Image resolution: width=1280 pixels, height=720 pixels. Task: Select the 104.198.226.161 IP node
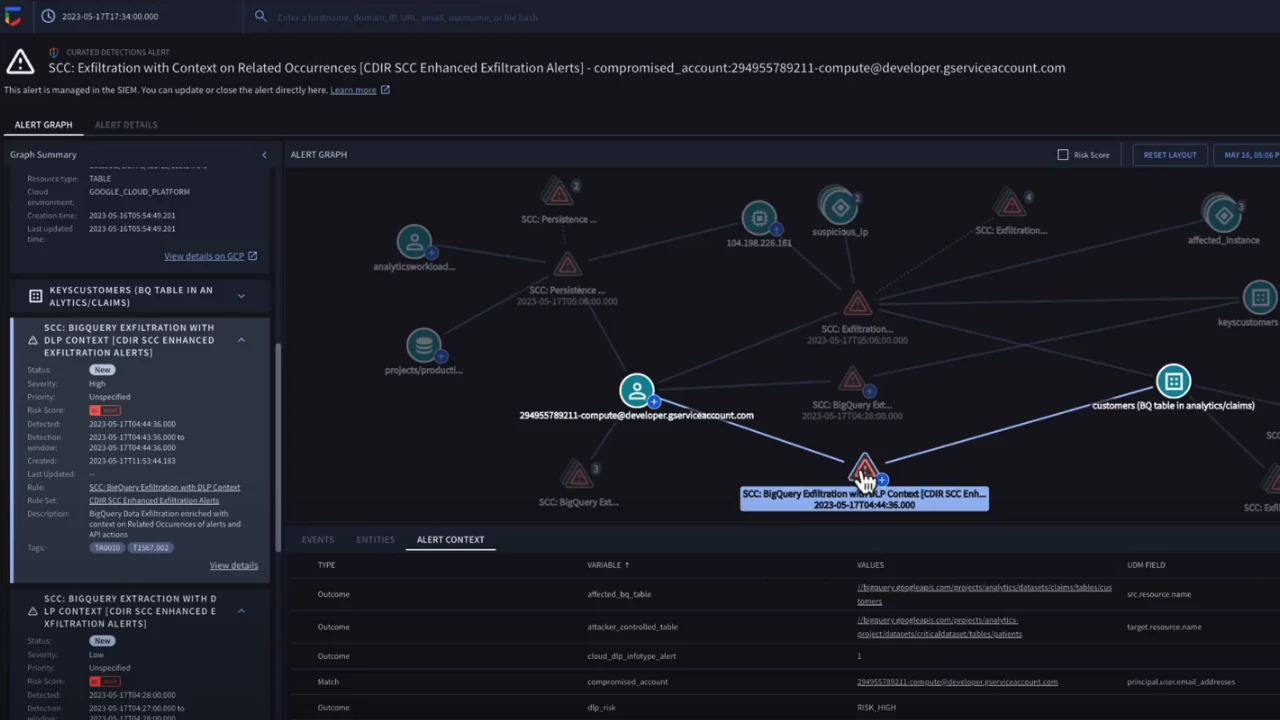759,218
